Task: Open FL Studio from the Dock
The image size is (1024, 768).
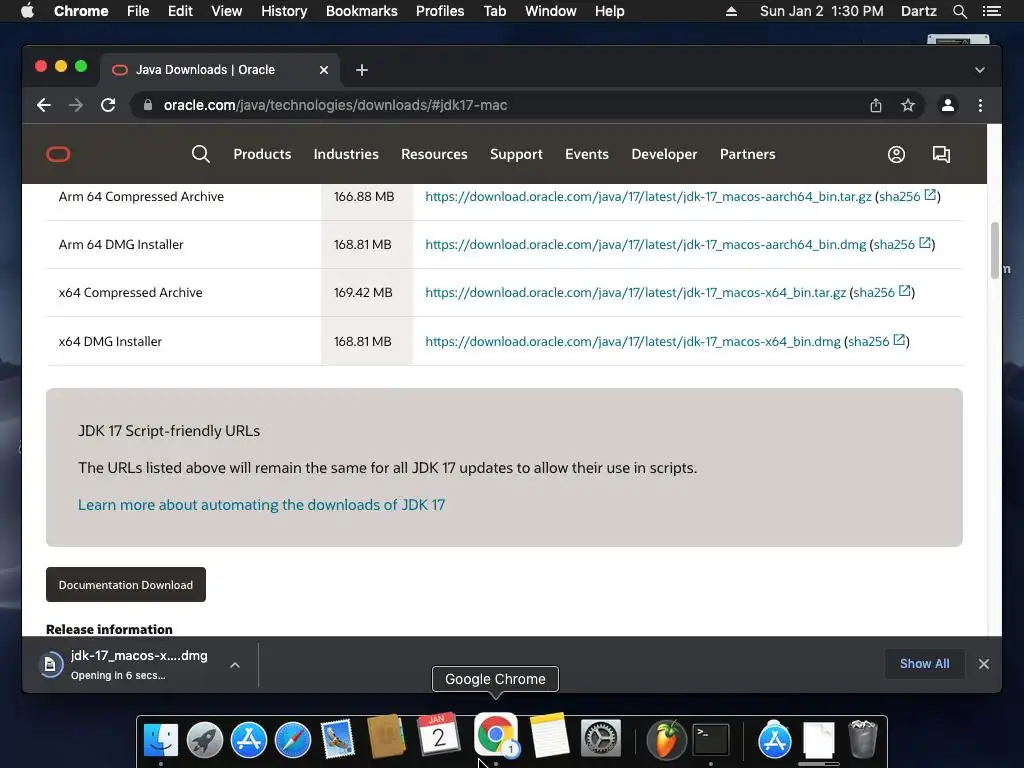Action: pyautogui.click(x=666, y=739)
